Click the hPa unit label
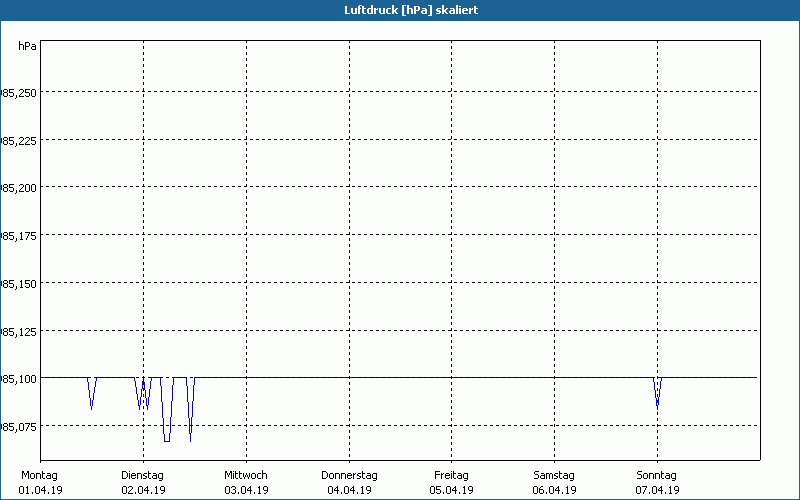Viewport: 800px width, 500px height. click(27, 46)
